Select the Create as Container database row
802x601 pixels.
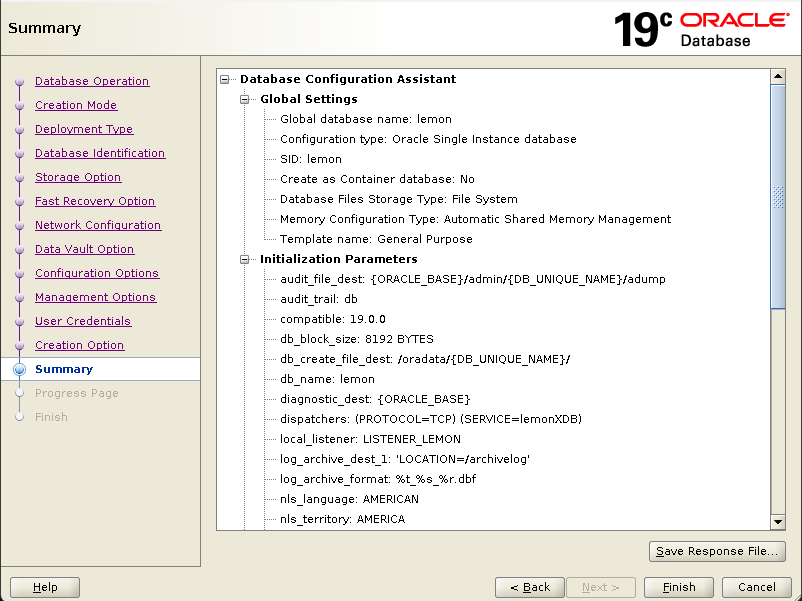coord(377,179)
